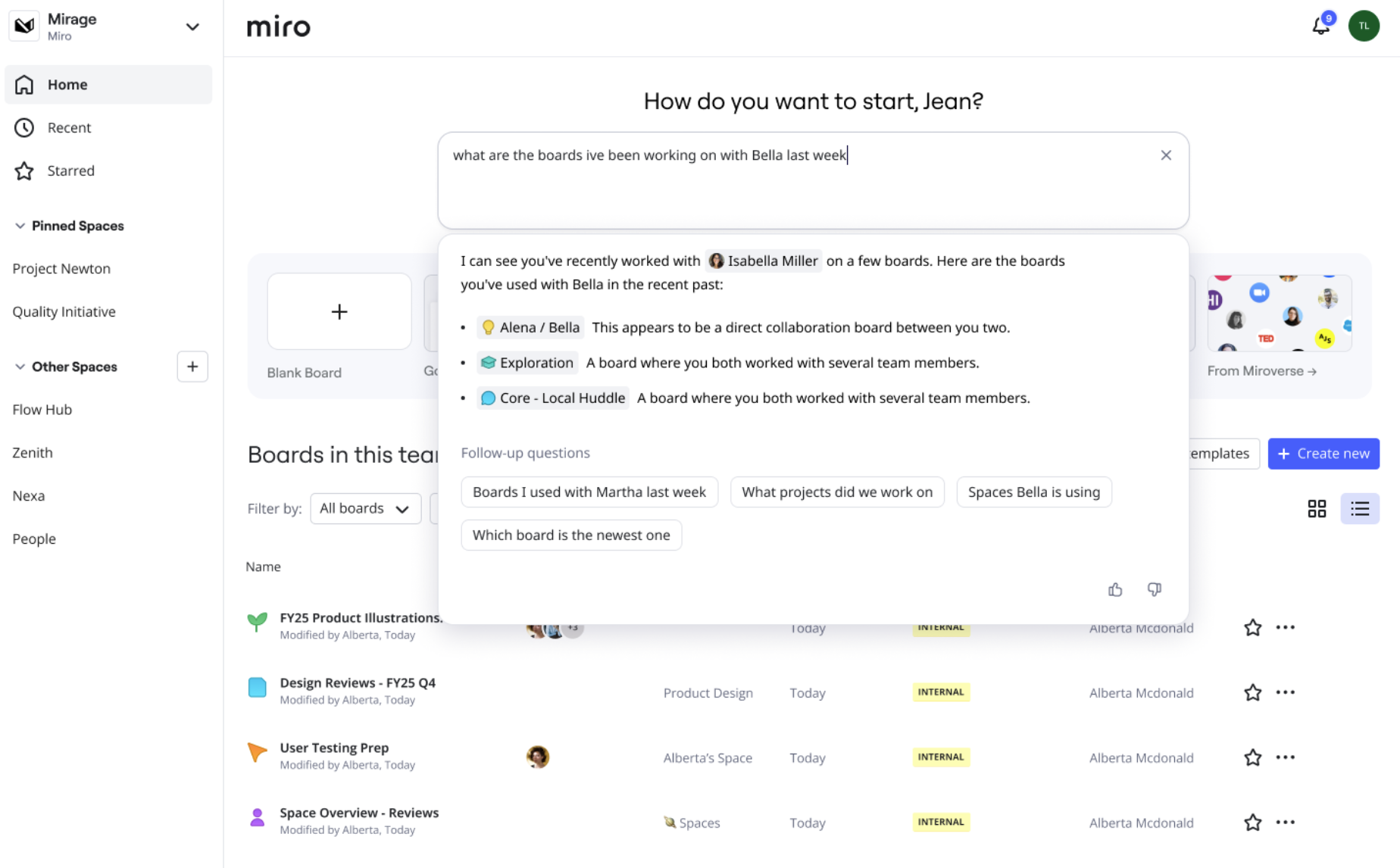The image size is (1400, 868).
Task: Click the thumbs up feedback icon
Action: (1114, 589)
